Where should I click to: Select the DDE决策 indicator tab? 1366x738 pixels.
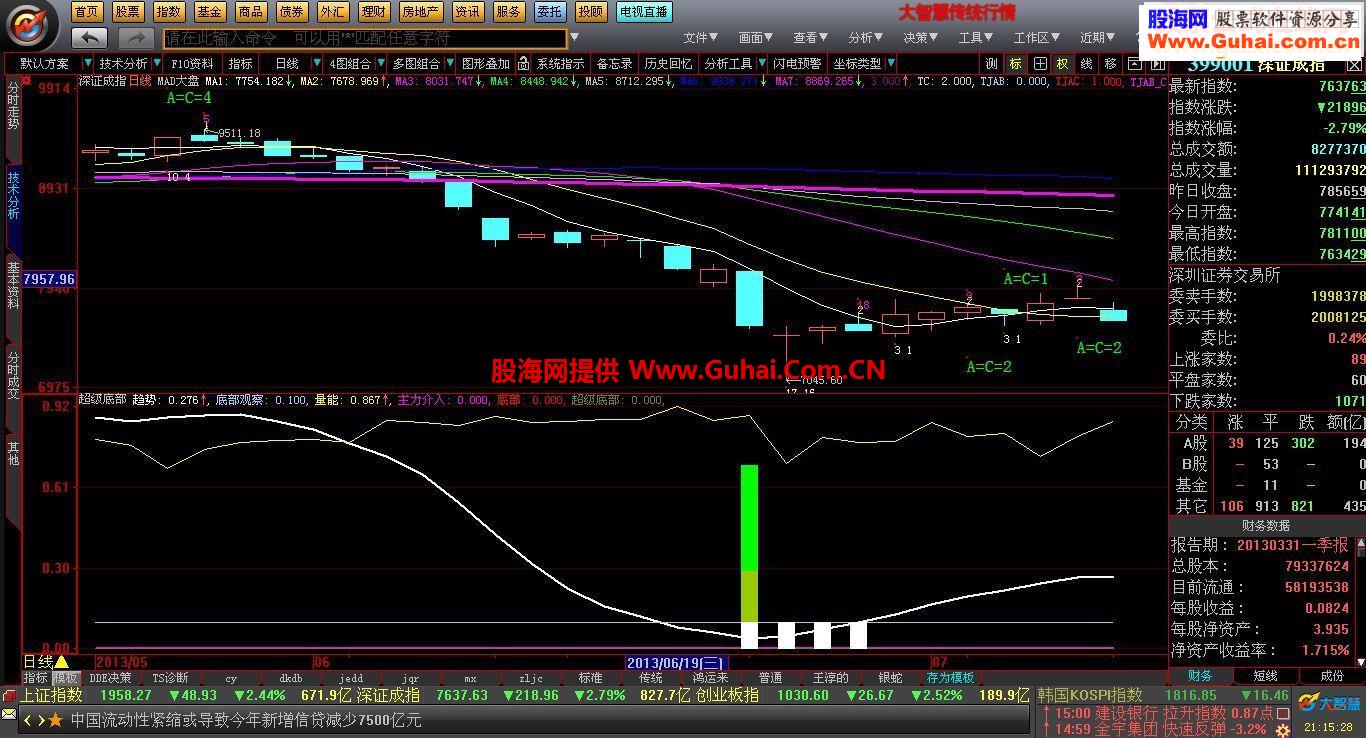(x=110, y=677)
